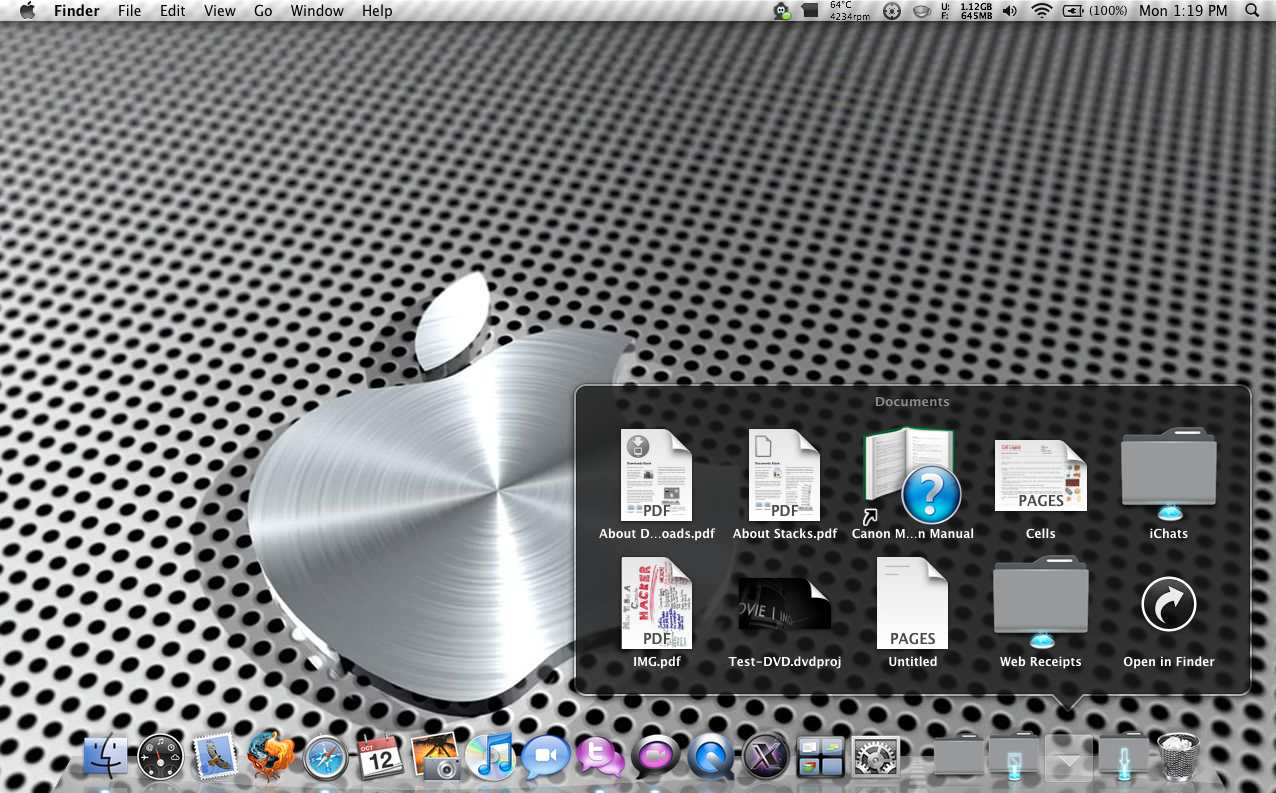Open the Wi-Fi status menu
This screenshot has height=793, width=1276.
pos(1043,11)
